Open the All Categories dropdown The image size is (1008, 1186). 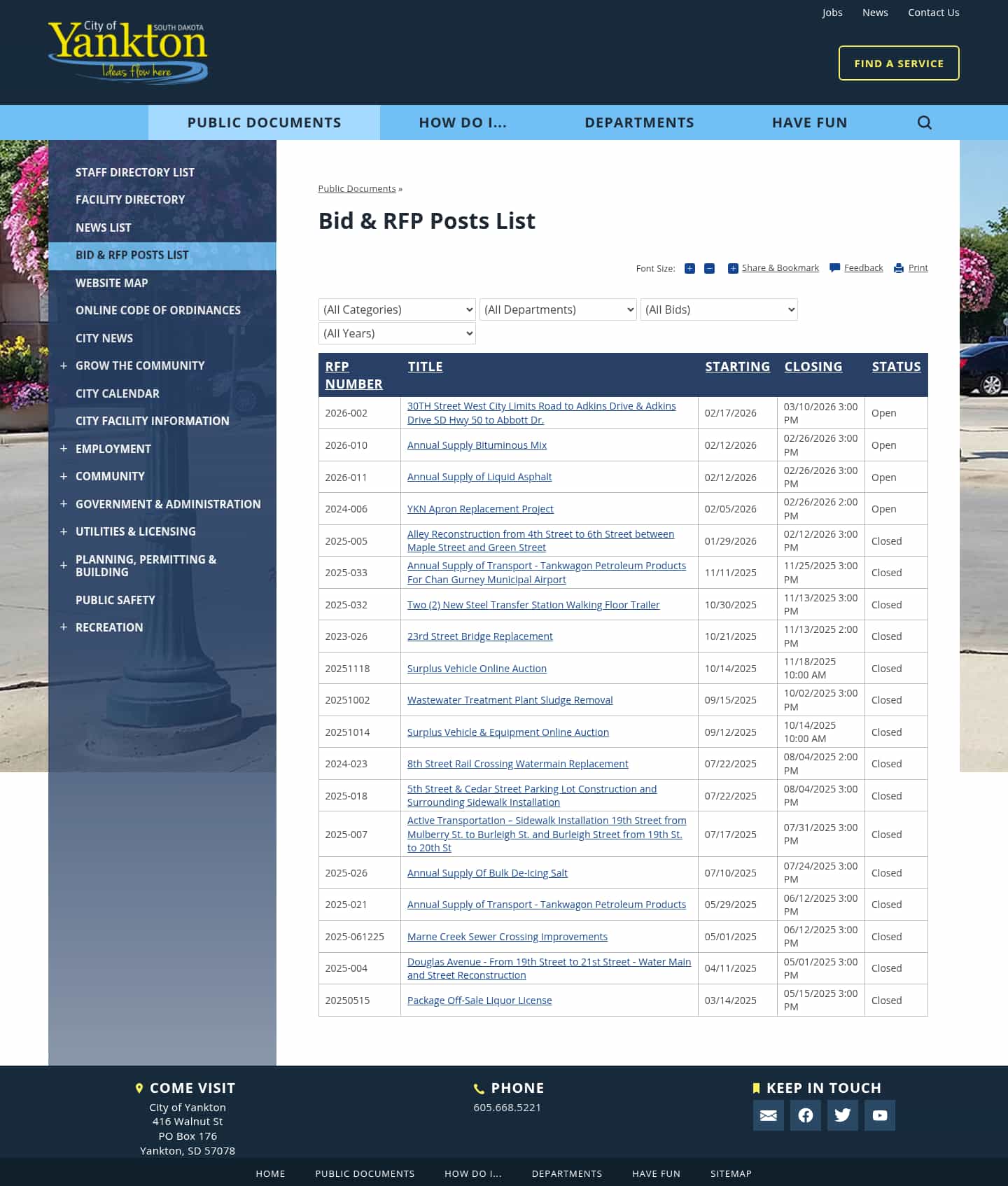397,309
